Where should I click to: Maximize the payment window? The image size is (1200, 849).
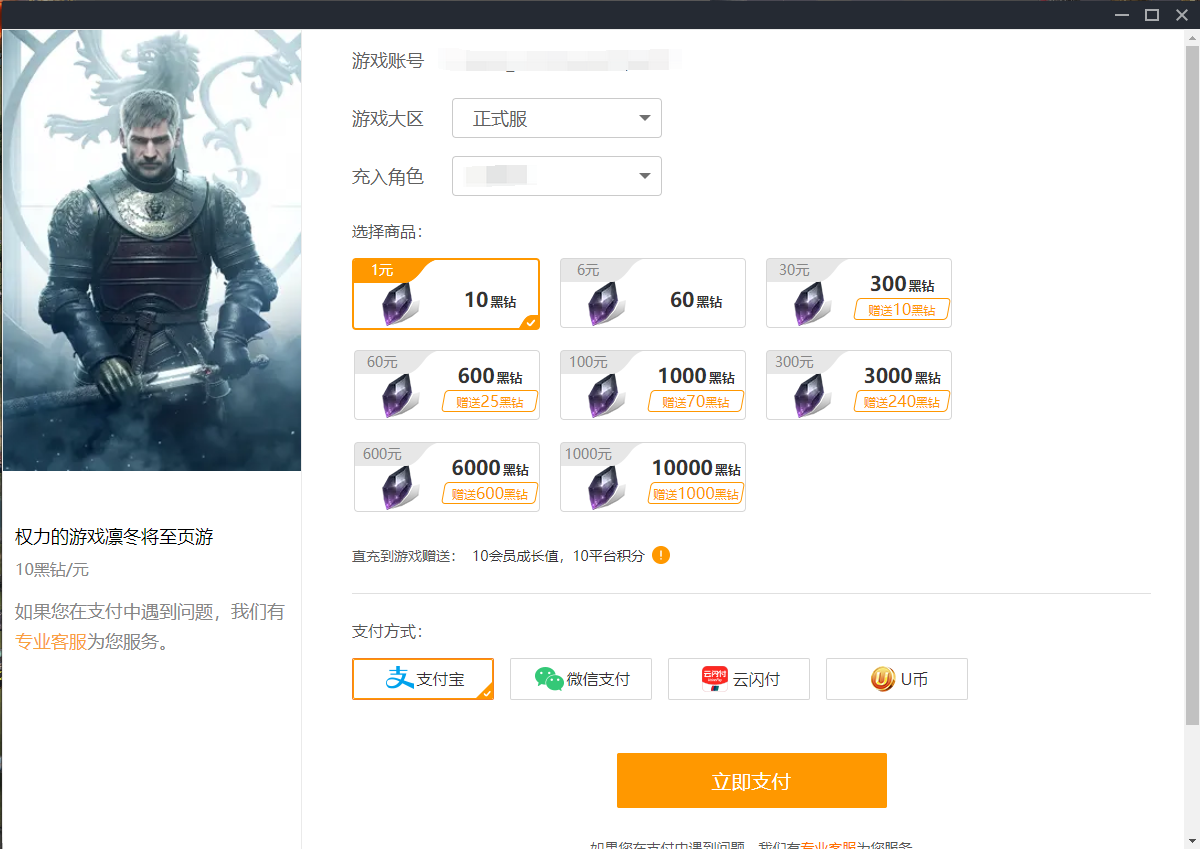click(1151, 14)
